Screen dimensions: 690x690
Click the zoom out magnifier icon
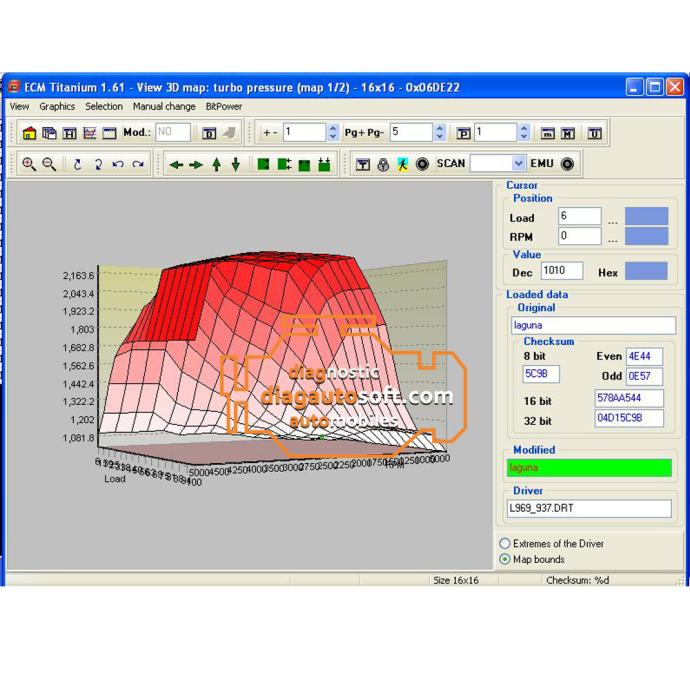pyautogui.click(x=48, y=165)
